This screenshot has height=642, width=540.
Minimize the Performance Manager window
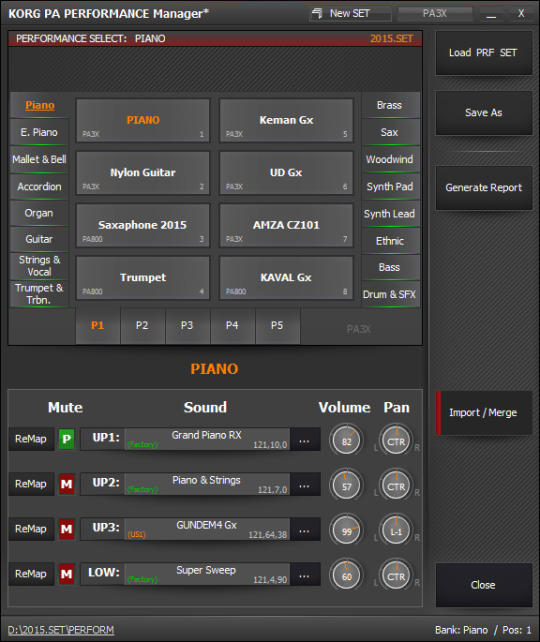pyautogui.click(x=491, y=14)
